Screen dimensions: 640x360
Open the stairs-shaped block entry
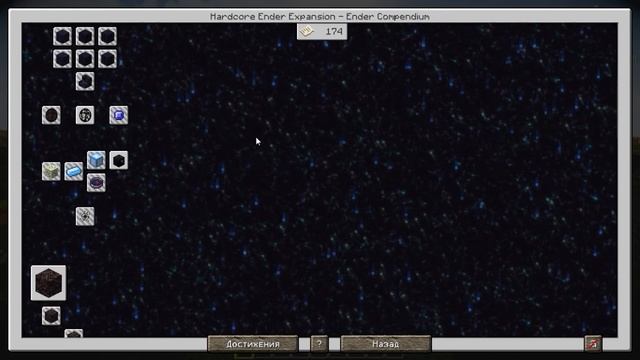click(85, 81)
